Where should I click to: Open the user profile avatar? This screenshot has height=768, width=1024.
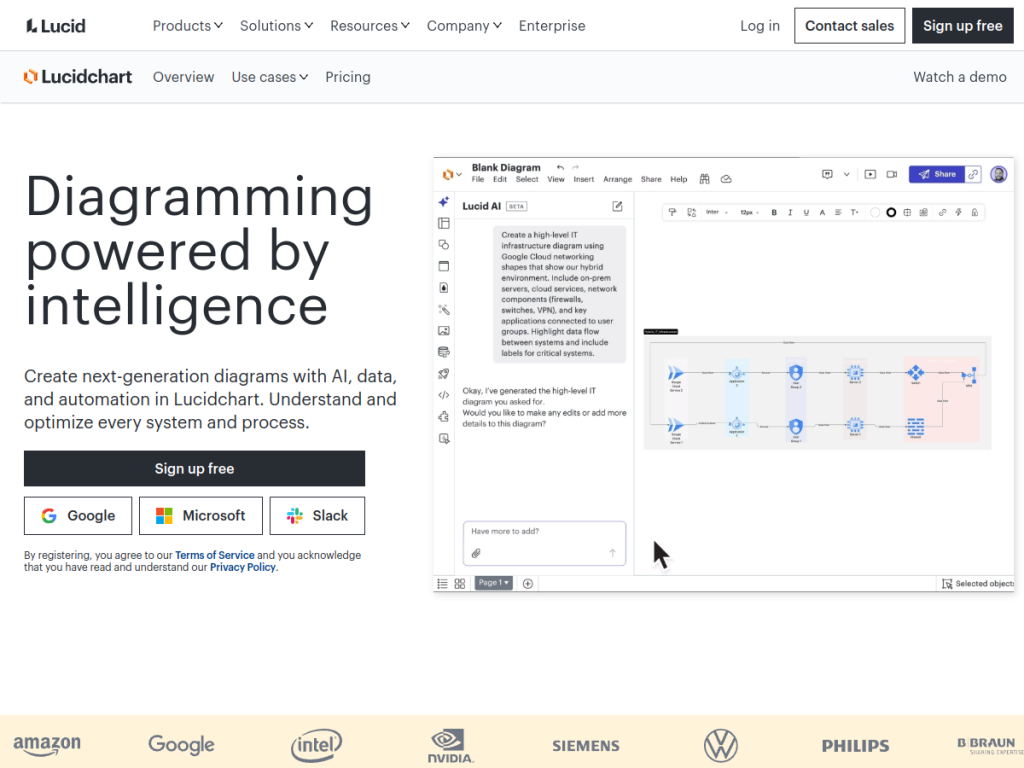point(999,174)
